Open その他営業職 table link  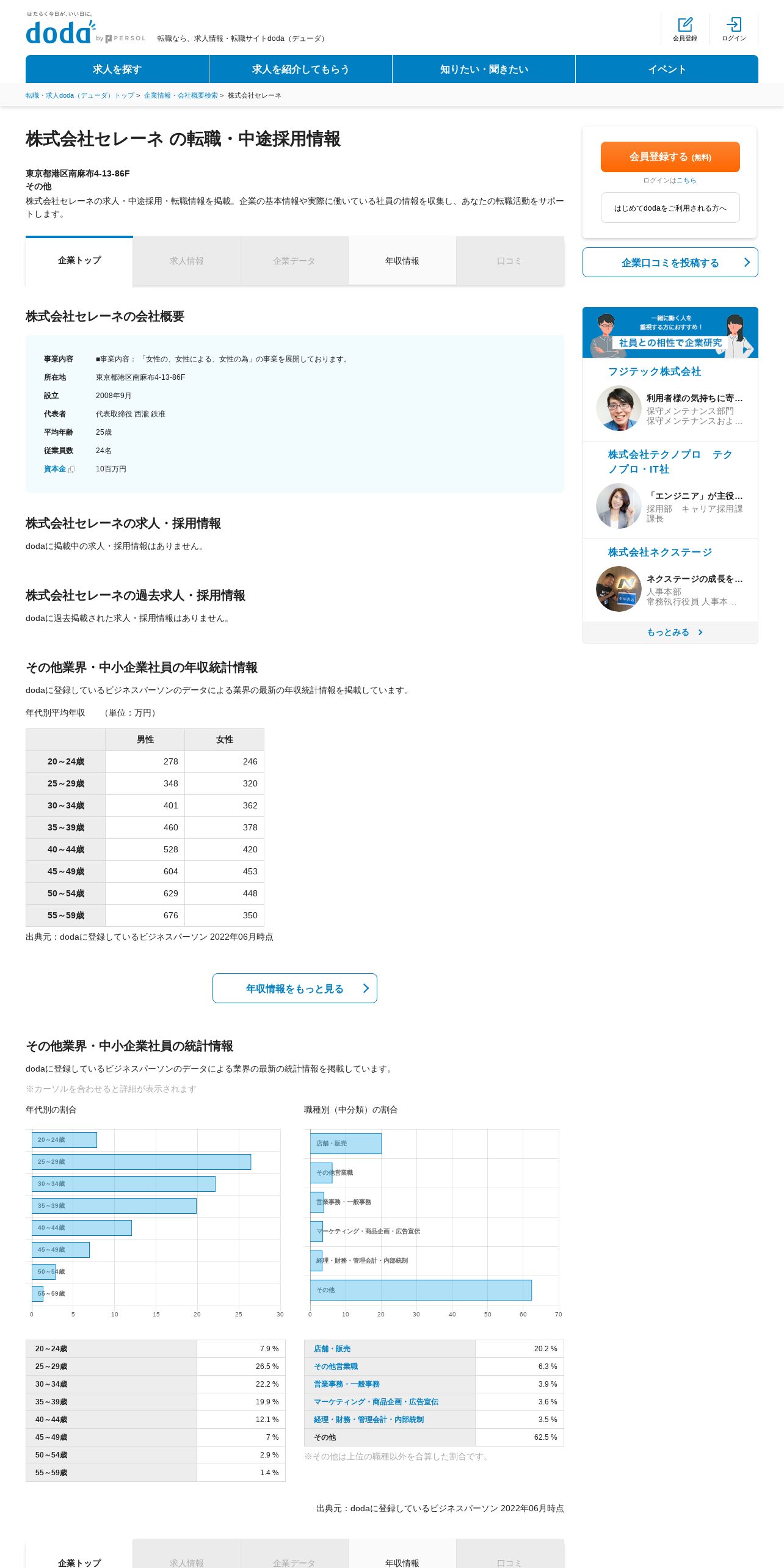pyautogui.click(x=336, y=1366)
